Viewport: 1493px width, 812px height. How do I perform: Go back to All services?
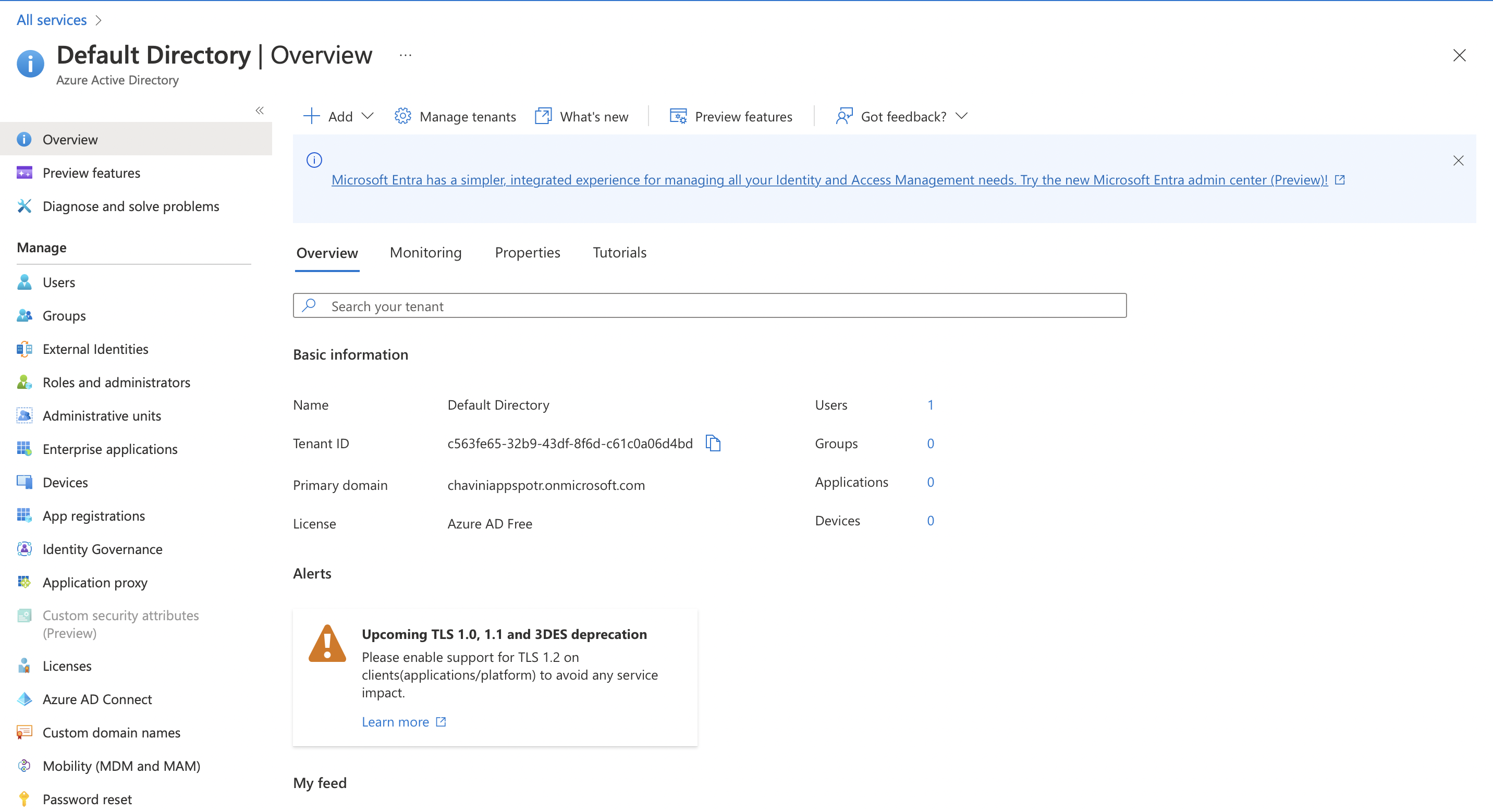pos(52,20)
